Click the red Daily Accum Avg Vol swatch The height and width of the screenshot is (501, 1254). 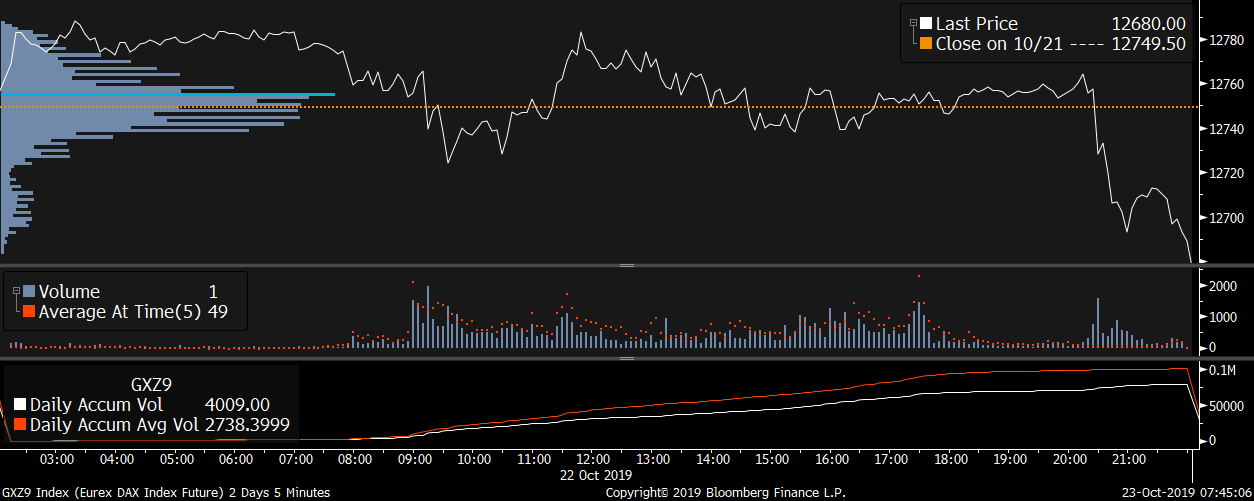[19, 425]
